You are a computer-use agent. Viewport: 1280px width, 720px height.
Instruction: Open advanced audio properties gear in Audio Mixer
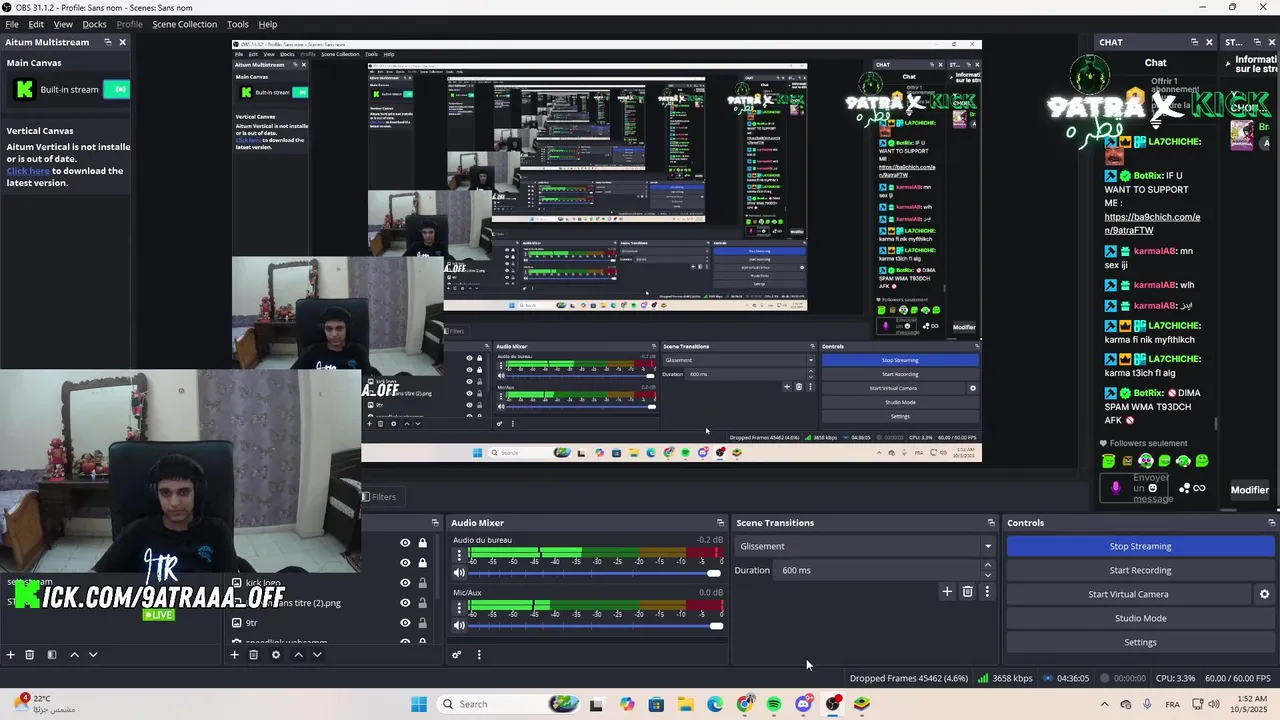pos(456,655)
